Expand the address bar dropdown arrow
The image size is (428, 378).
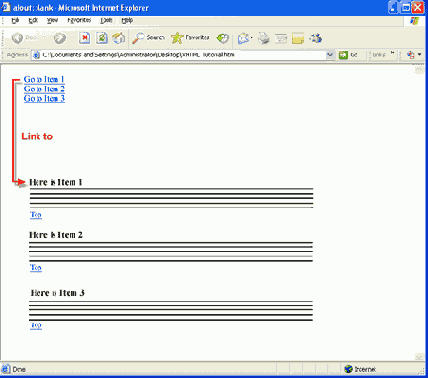330,55
